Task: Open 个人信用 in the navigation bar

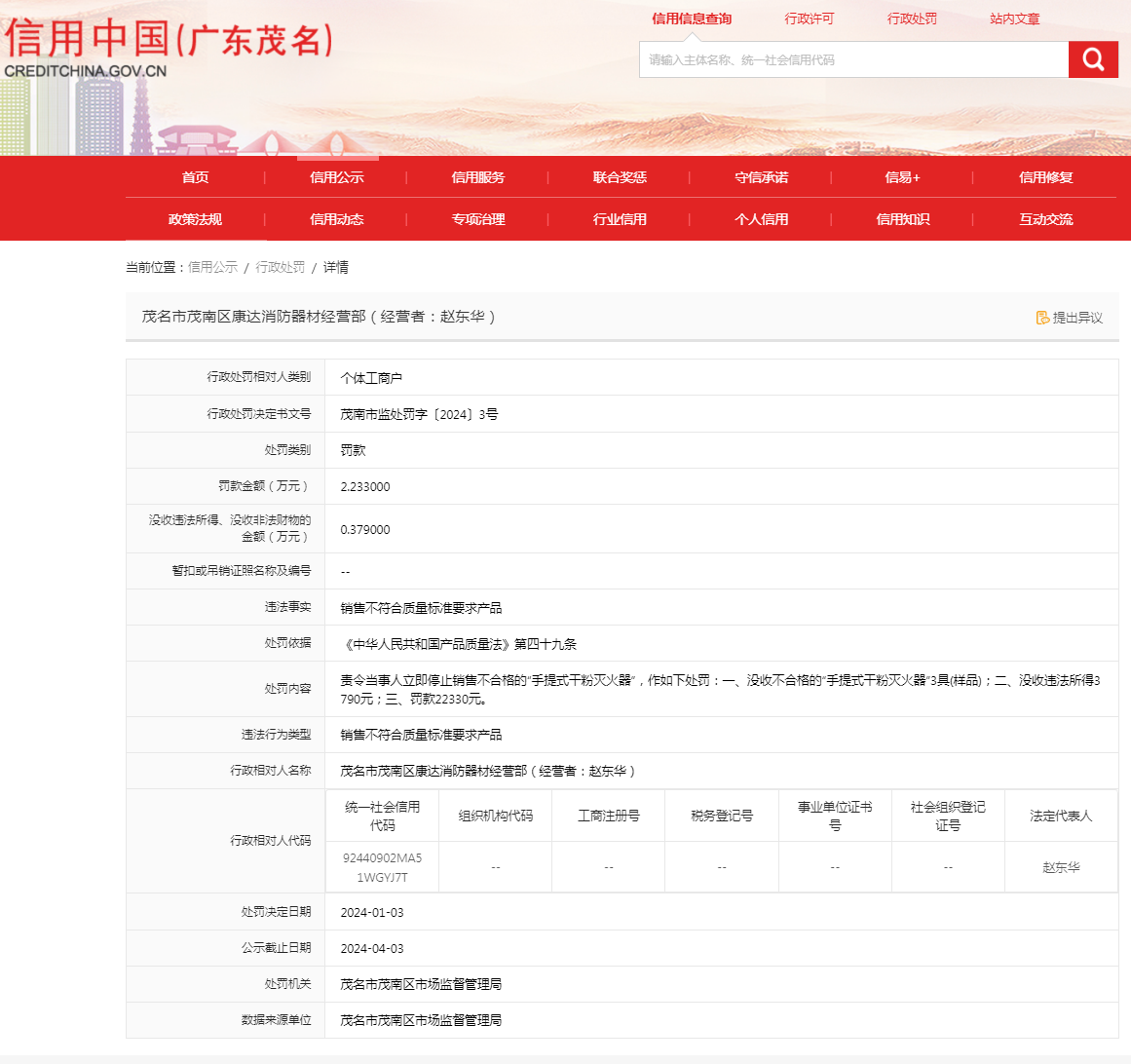Action: (x=762, y=219)
